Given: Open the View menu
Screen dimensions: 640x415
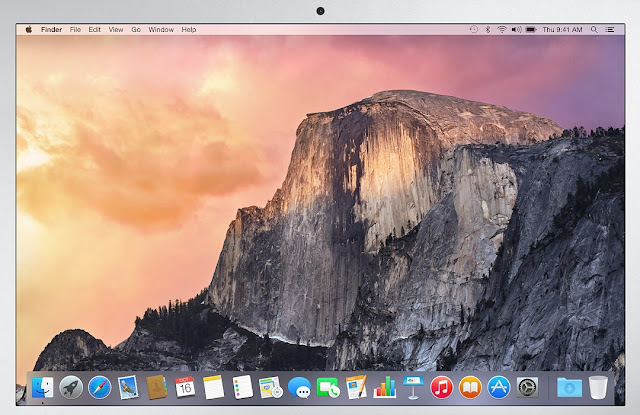Looking at the screenshot, I should tap(116, 29).
